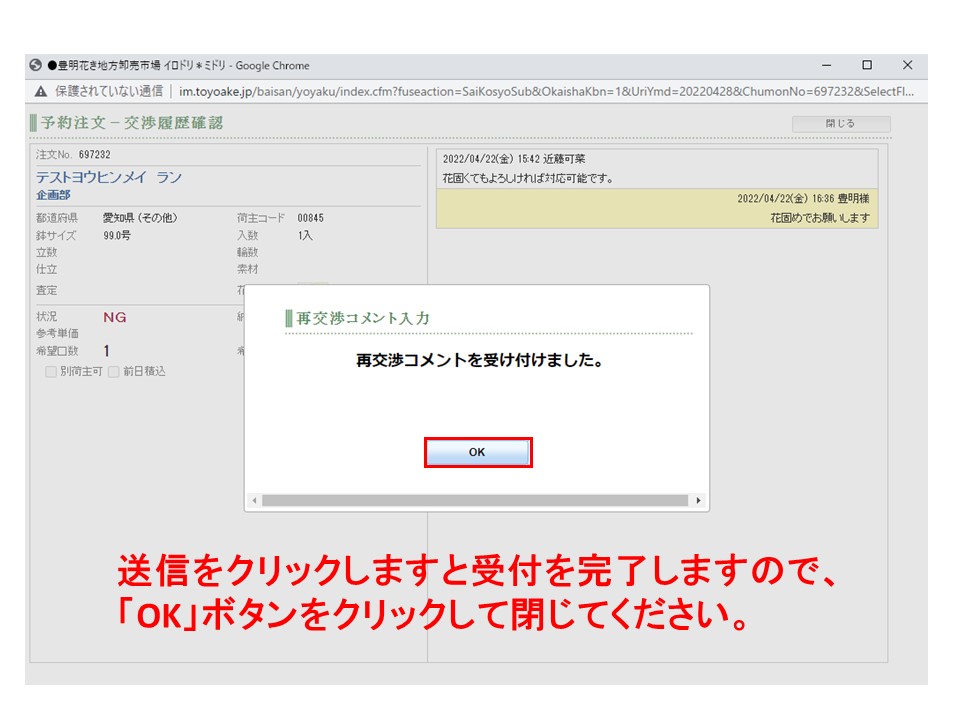This screenshot has width=960, height=720.
Task: Close the Chrome popup window
Action: pos(907,65)
